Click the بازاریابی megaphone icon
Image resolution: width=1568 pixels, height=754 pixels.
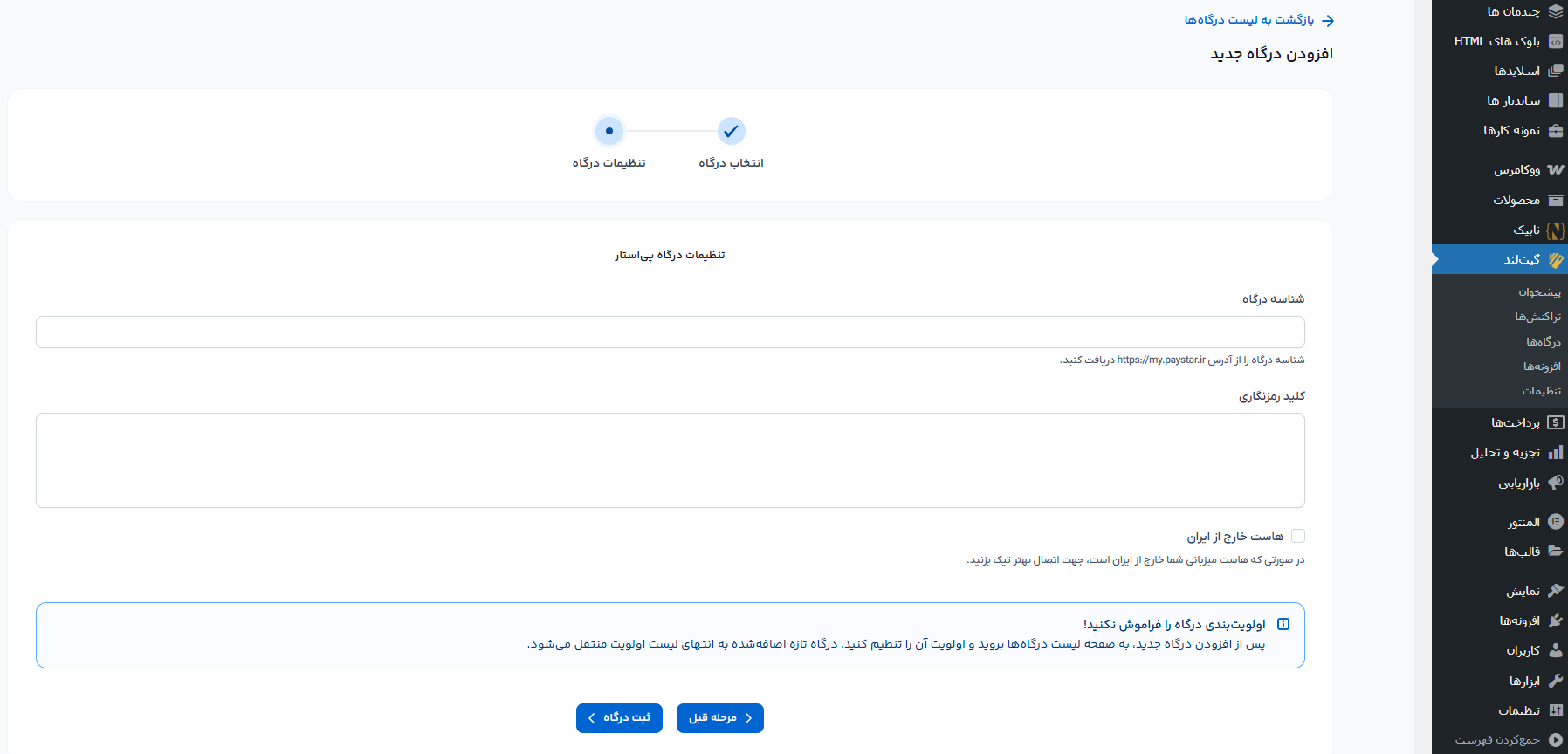coord(1555,483)
